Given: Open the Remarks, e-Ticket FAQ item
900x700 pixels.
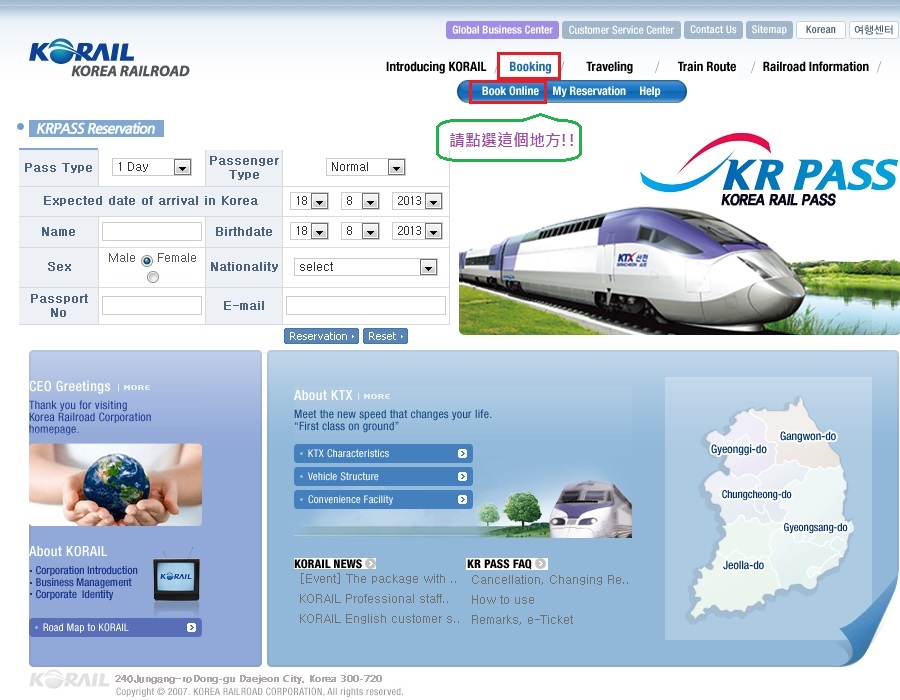Looking at the screenshot, I should coord(522,620).
